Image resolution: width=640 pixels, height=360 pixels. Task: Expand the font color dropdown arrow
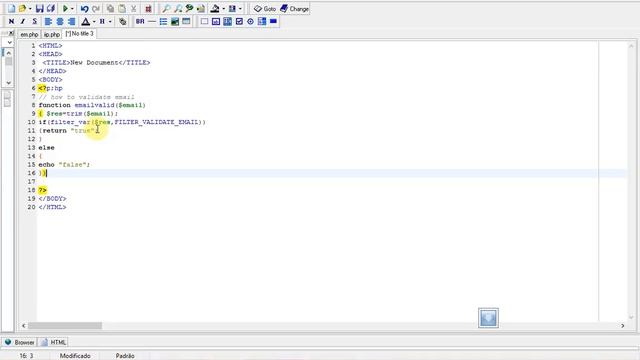(94, 21)
